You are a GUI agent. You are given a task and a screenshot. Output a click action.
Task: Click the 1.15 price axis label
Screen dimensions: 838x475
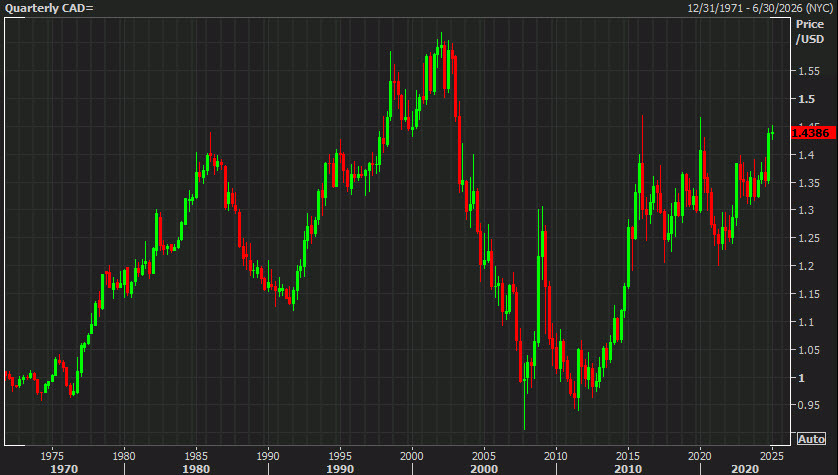click(x=809, y=294)
